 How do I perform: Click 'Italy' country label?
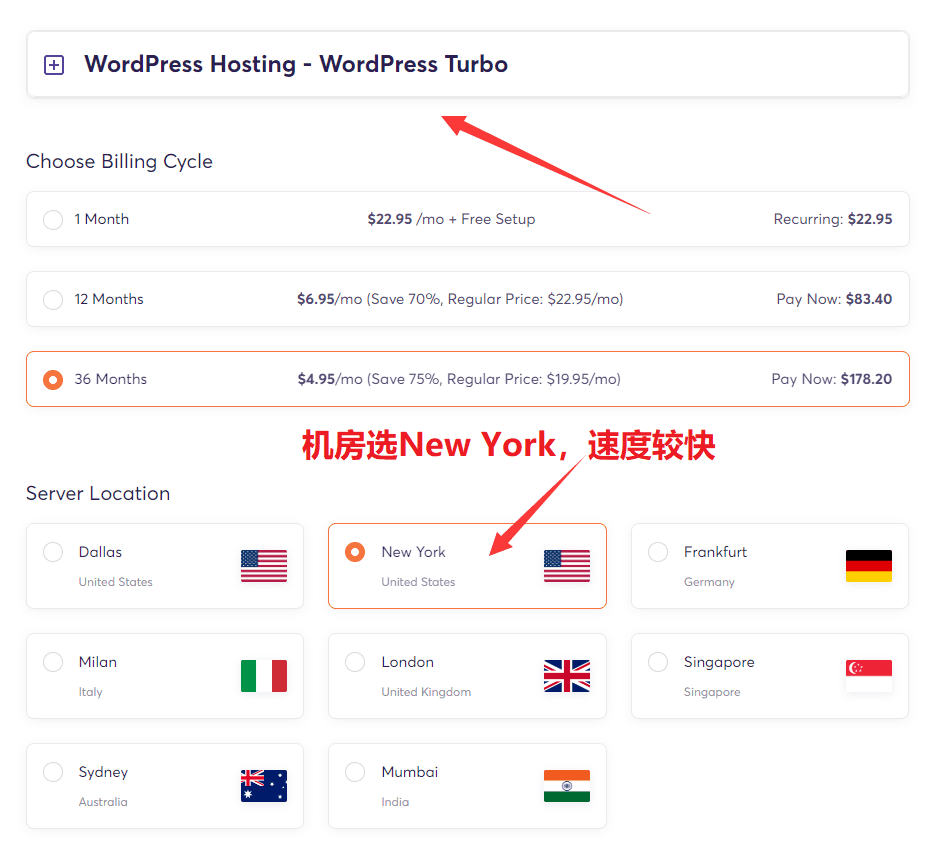click(x=91, y=692)
